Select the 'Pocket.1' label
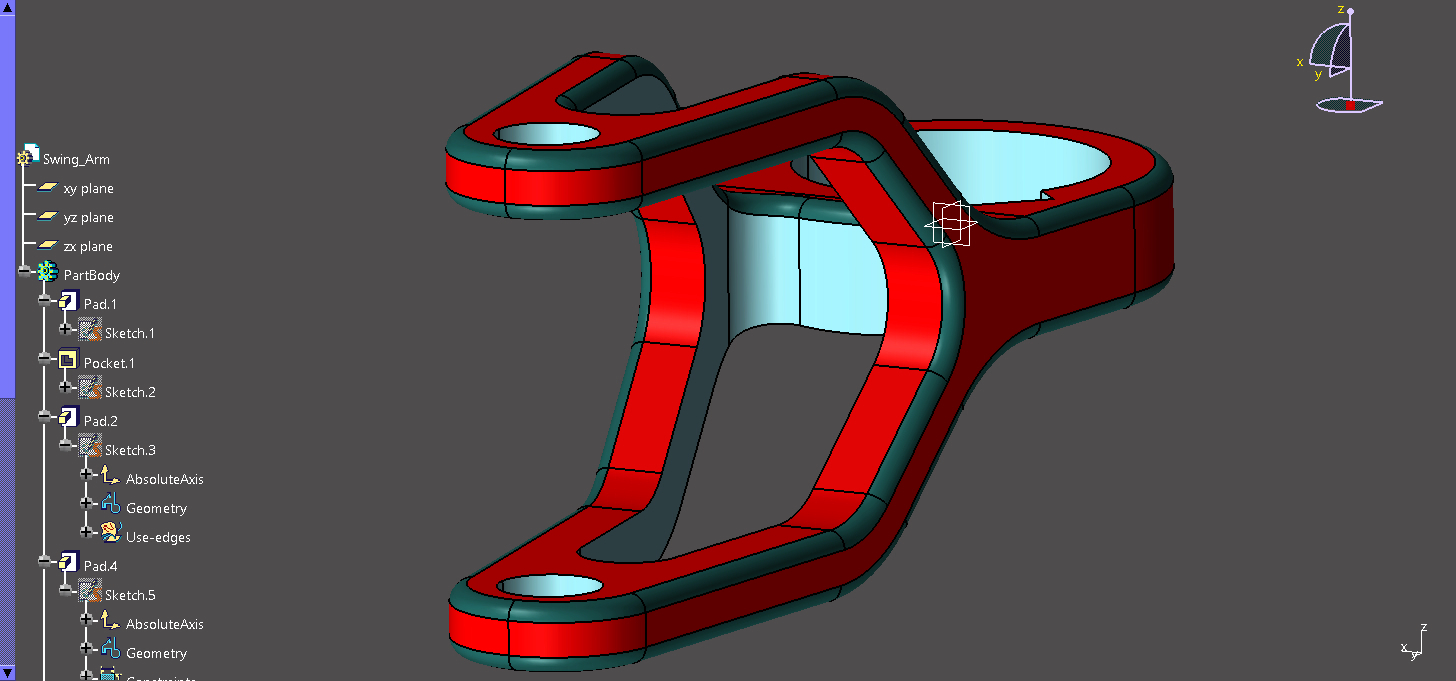Viewport: 1456px width, 681px height. coord(109,363)
